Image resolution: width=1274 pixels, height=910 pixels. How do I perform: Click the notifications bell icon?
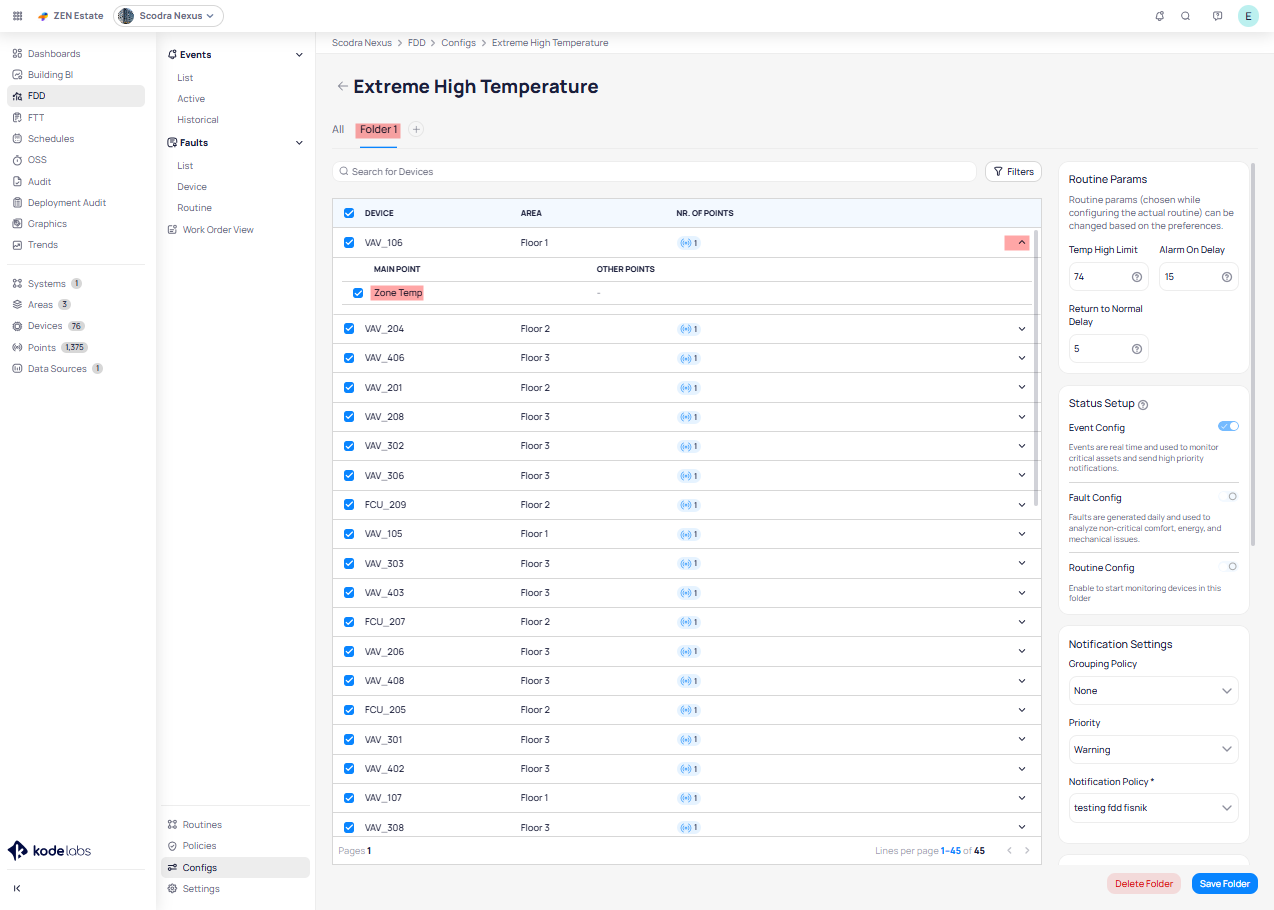[x=1159, y=16]
